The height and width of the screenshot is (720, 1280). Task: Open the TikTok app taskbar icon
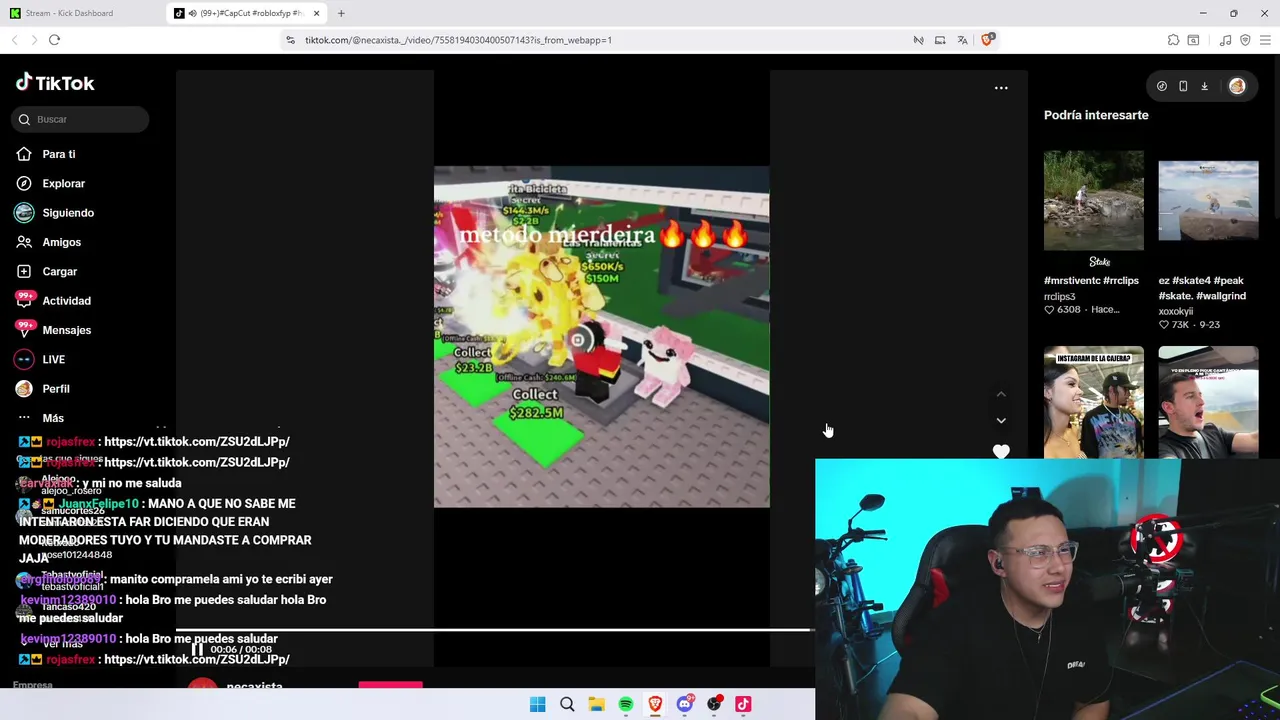743,704
